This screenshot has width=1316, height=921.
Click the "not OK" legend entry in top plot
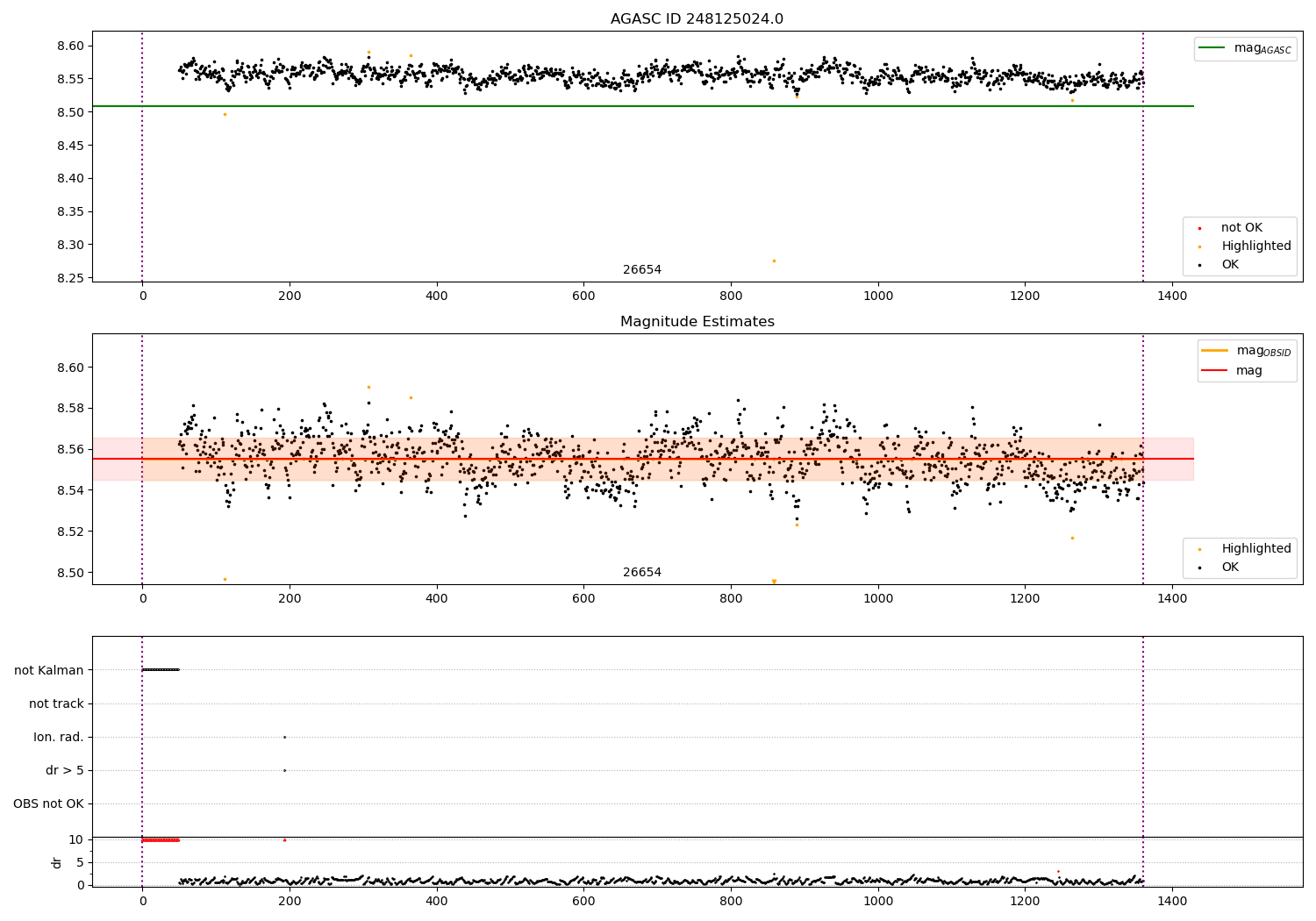tap(1241, 228)
